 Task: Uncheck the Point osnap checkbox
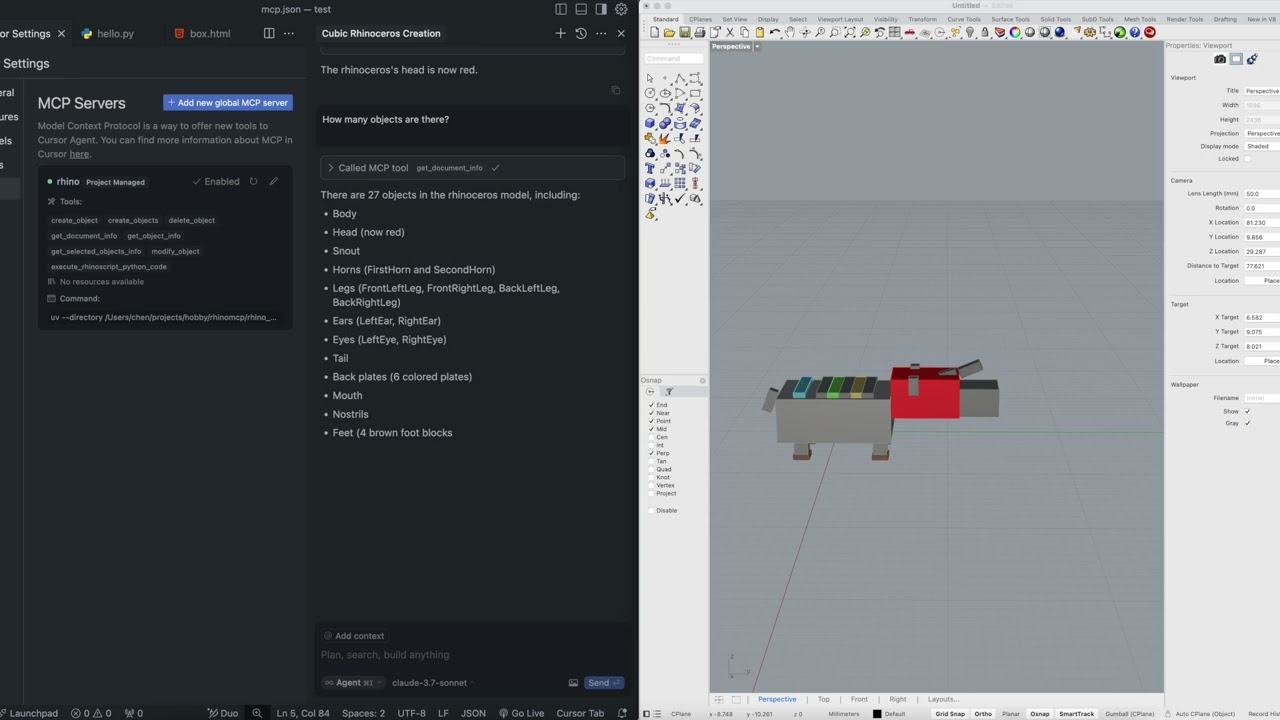651,421
